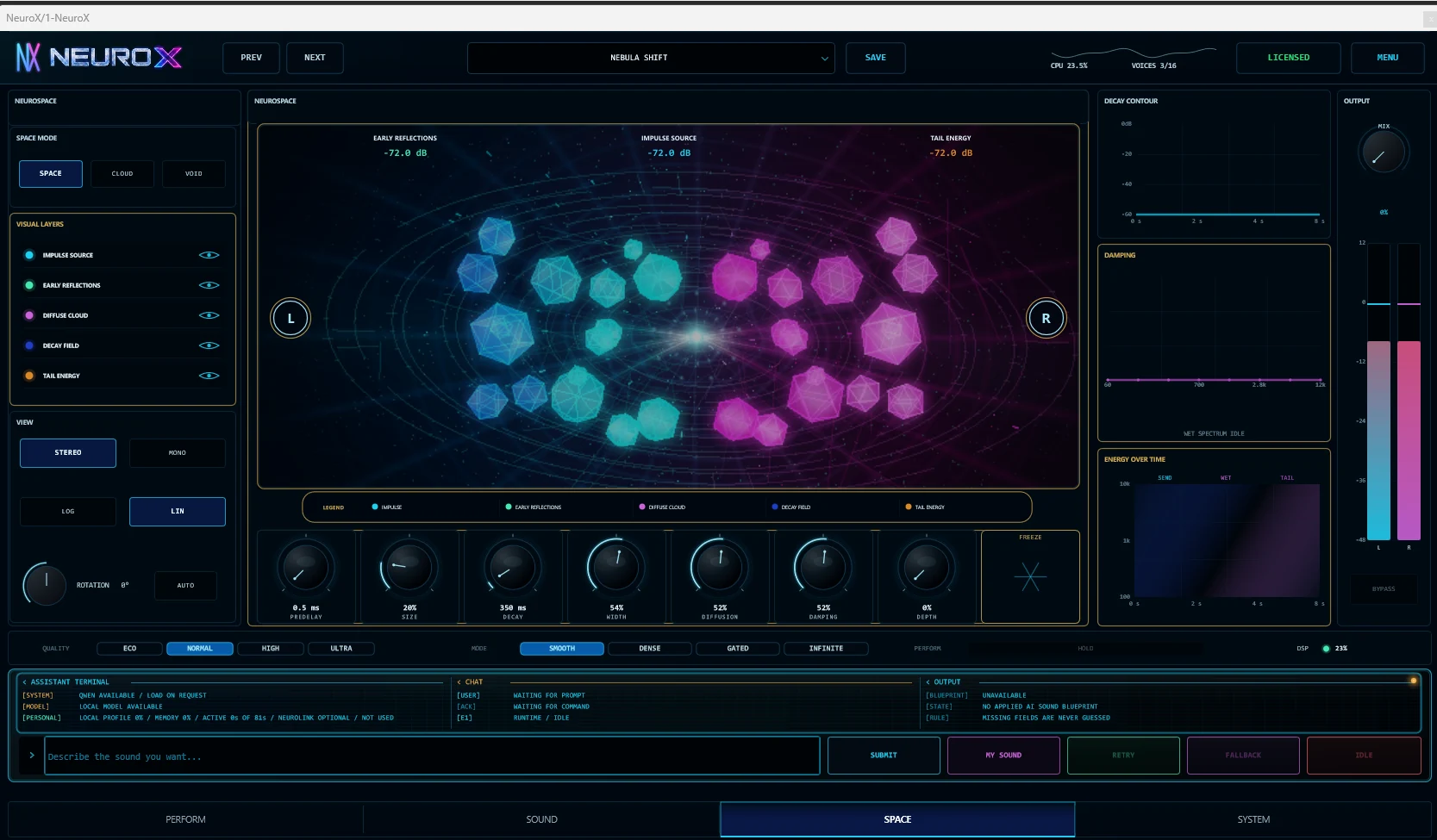Toggle Tail Energy layer visibility
Image resolution: width=1437 pixels, height=840 pixels.
coord(209,376)
